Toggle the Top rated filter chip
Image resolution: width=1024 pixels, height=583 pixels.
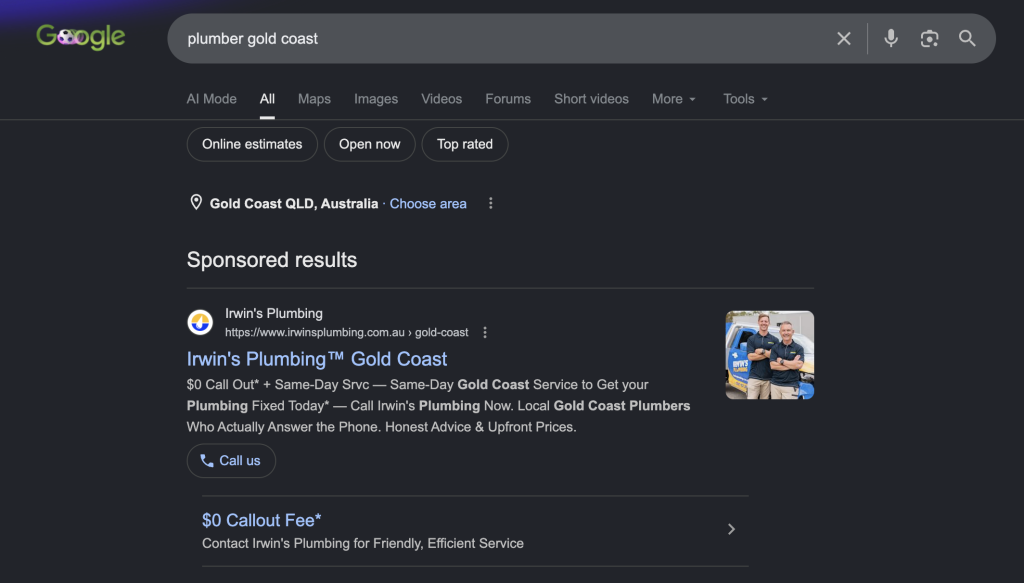click(465, 144)
